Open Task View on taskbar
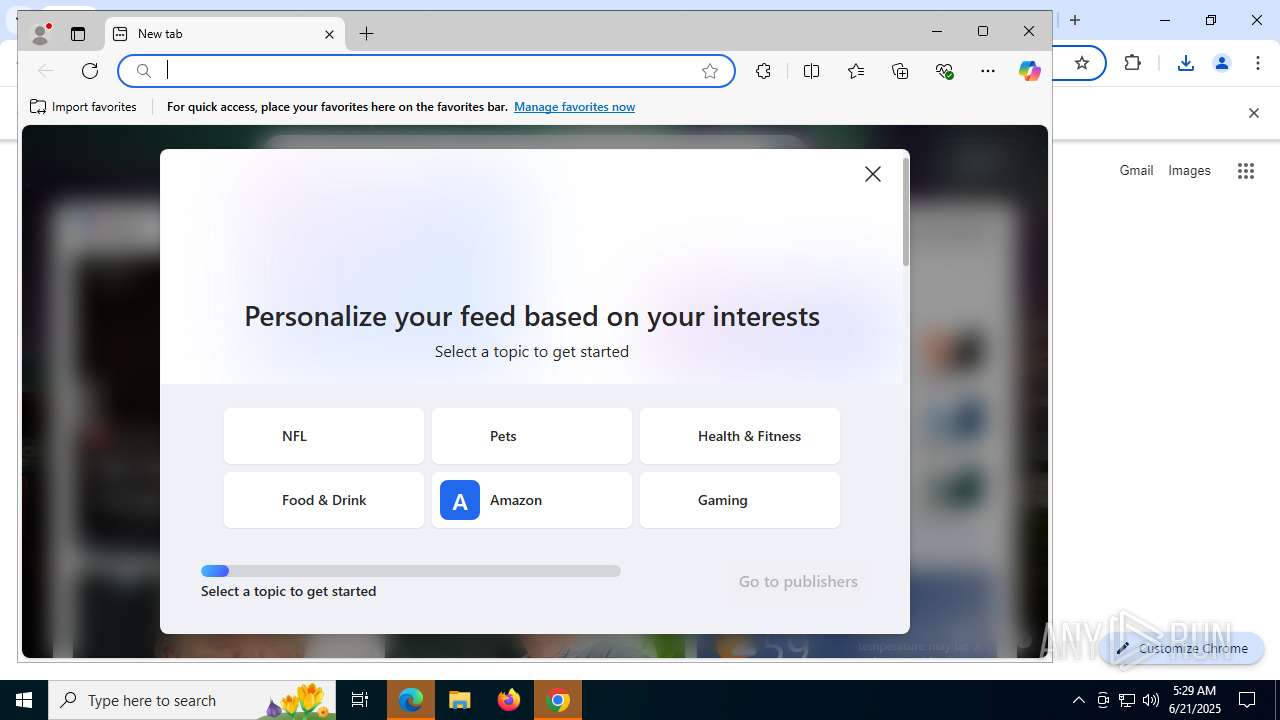 360,700
